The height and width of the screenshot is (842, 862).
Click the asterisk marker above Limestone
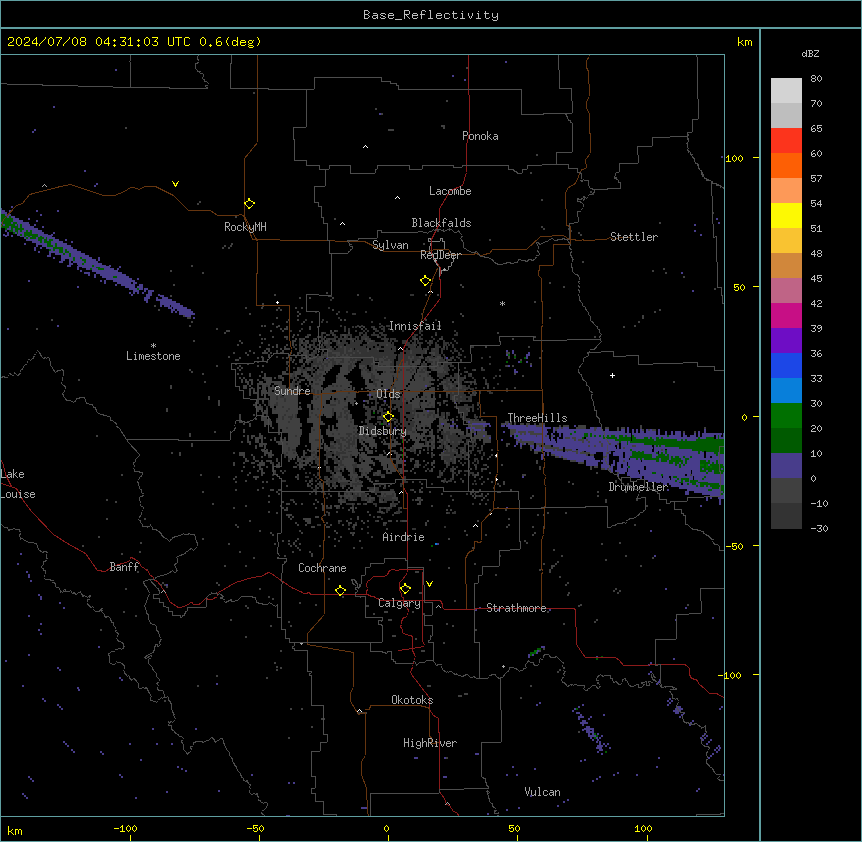tap(153, 346)
